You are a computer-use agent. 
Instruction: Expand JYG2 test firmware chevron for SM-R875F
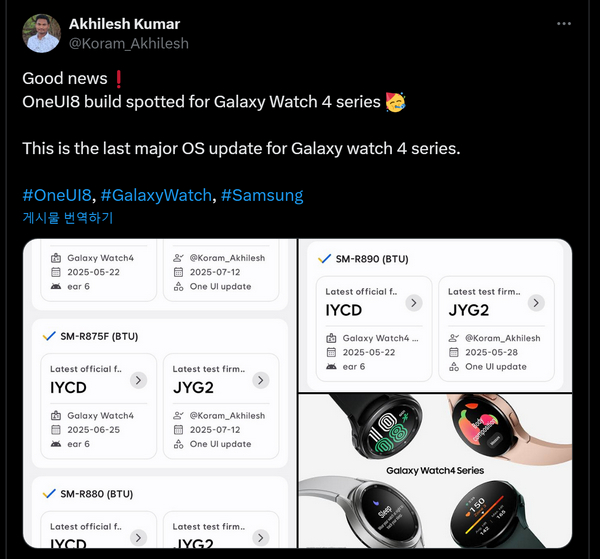261,380
